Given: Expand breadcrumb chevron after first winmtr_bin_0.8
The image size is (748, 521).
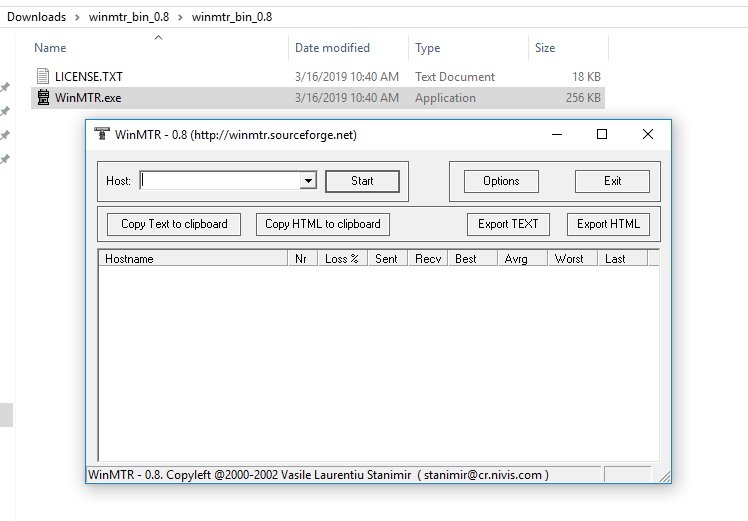Looking at the screenshot, I should (180, 17).
